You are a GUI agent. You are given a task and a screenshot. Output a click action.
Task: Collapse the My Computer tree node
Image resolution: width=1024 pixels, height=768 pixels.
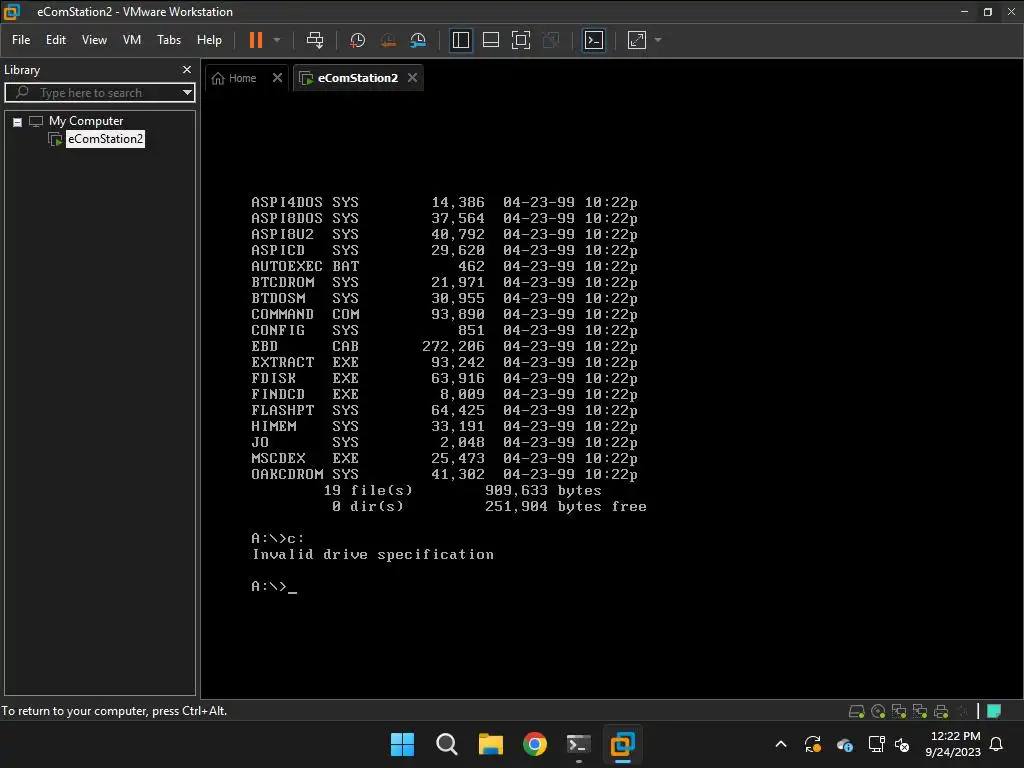click(18, 122)
